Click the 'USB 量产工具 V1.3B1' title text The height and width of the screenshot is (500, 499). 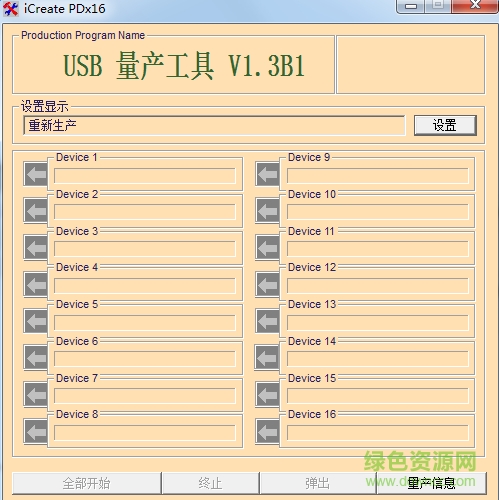pyautogui.click(x=184, y=66)
